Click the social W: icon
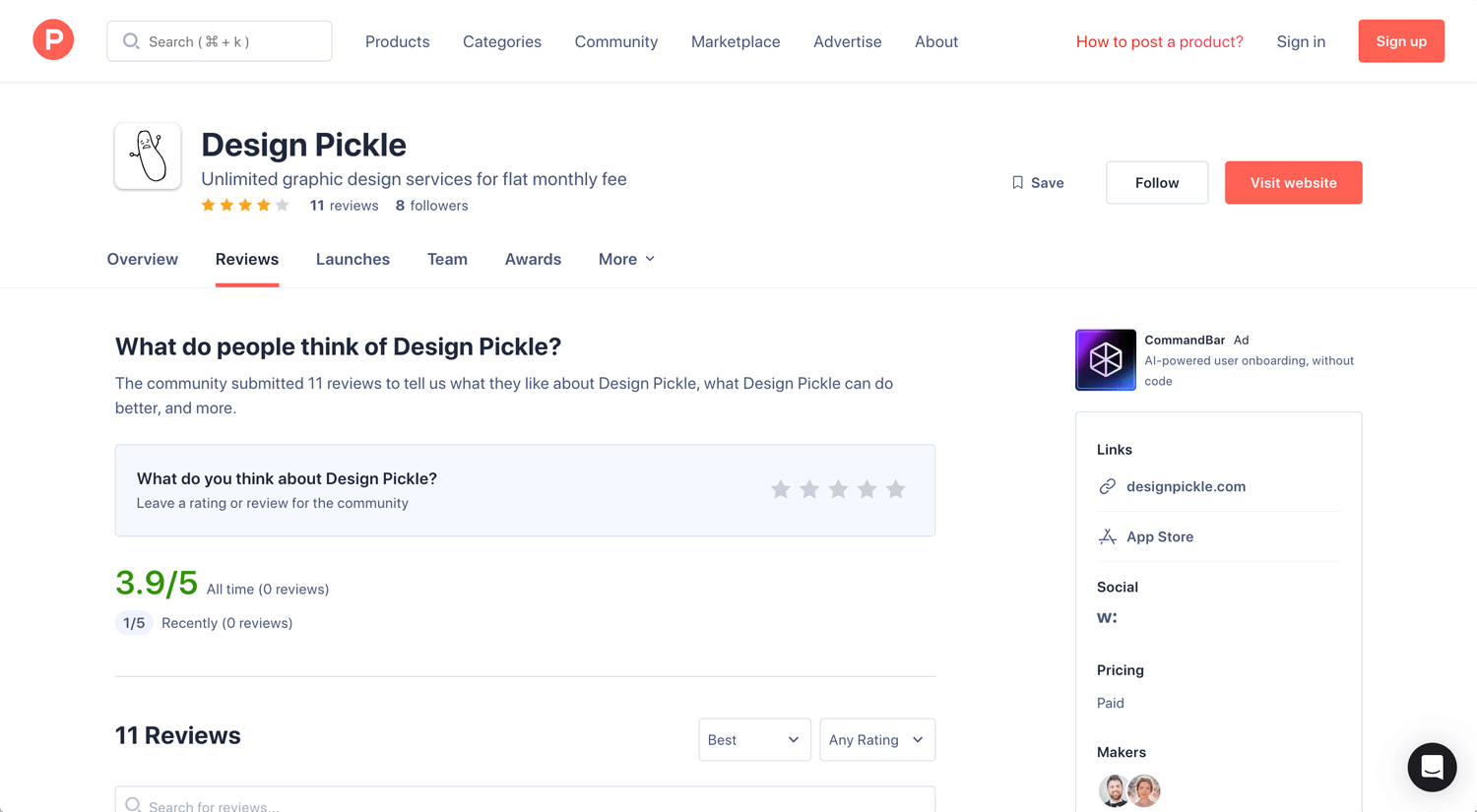Image resolution: width=1477 pixels, height=812 pixels. (x=1107, y=618)
